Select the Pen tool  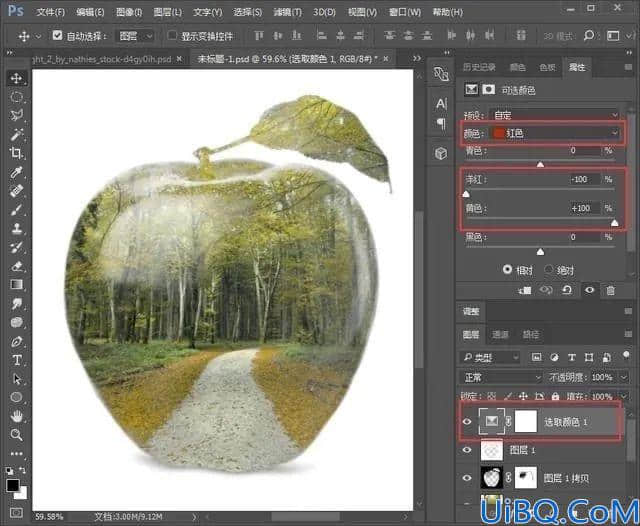pyautogui.click(x=16, y=341)
